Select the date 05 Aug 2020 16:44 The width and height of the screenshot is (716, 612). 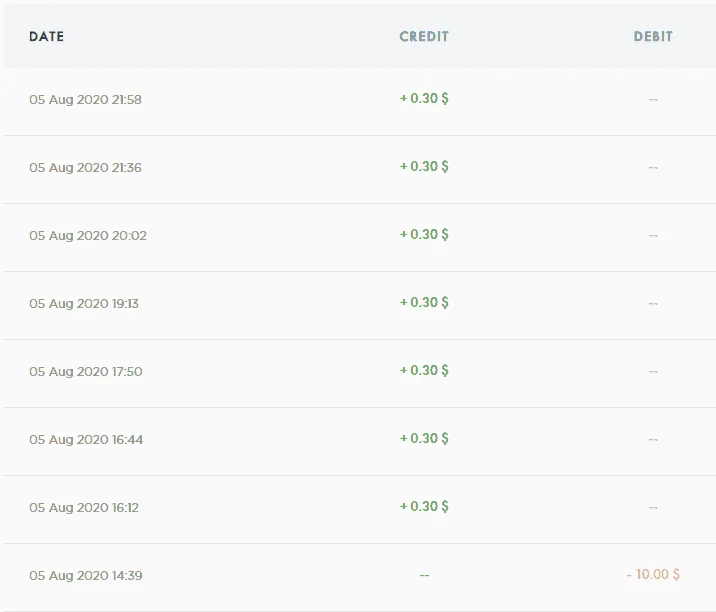(x=86, y=440)
